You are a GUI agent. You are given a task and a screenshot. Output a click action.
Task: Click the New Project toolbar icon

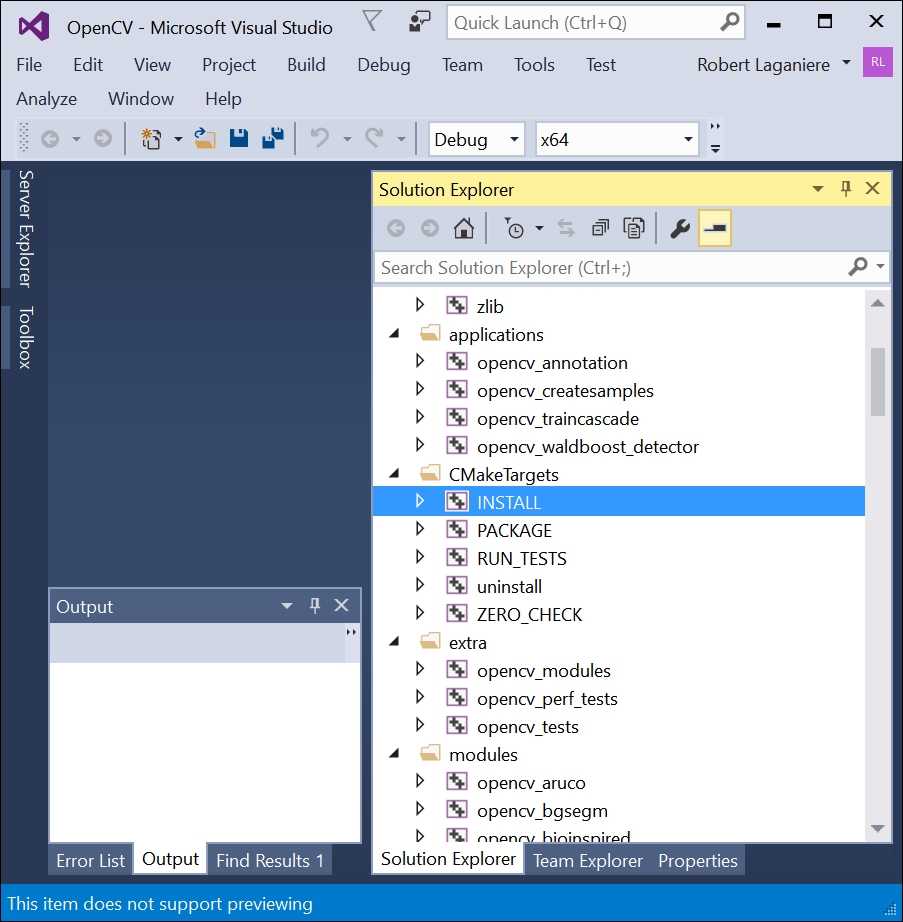click(x=151, y=139)
